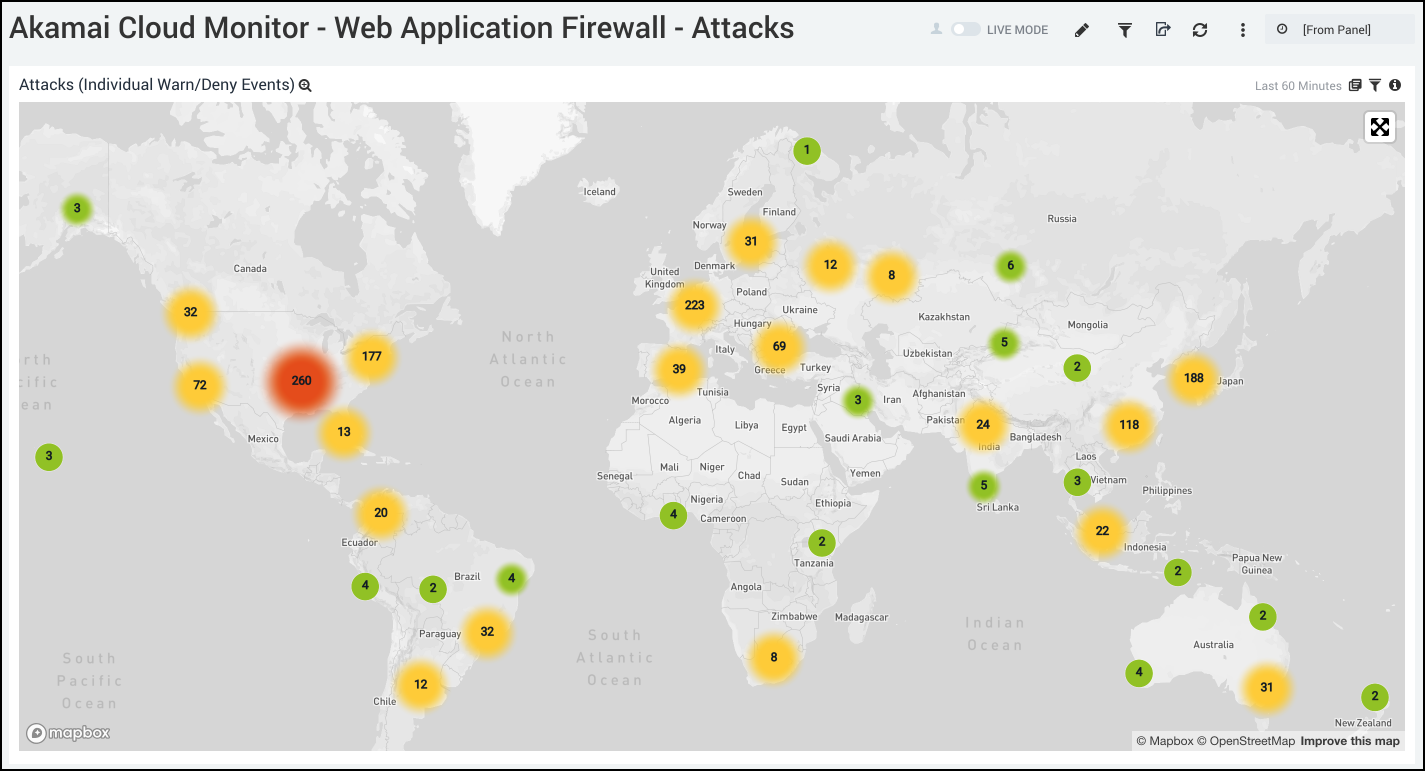Click the red 260 attack cluster over the US
The width and height of the screenshot is (1425, 771).
tap(300, 380)
